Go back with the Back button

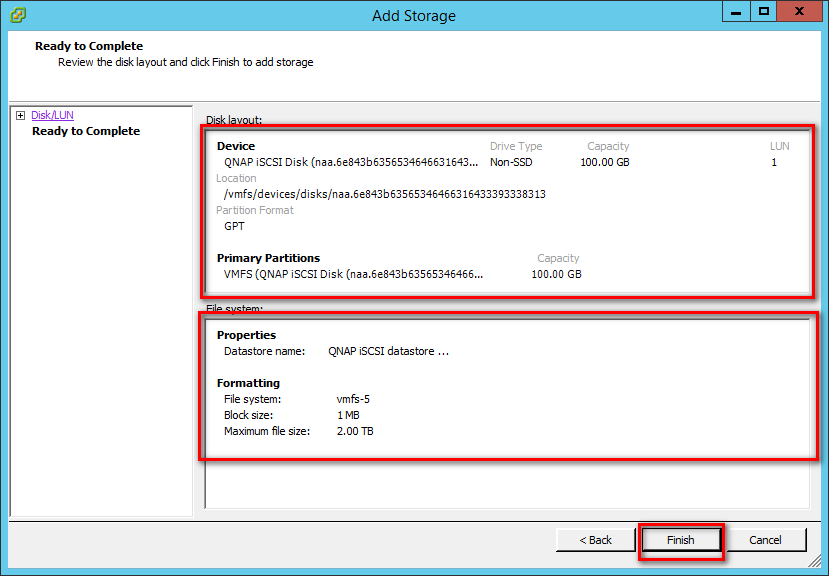[x=595, y=540]
